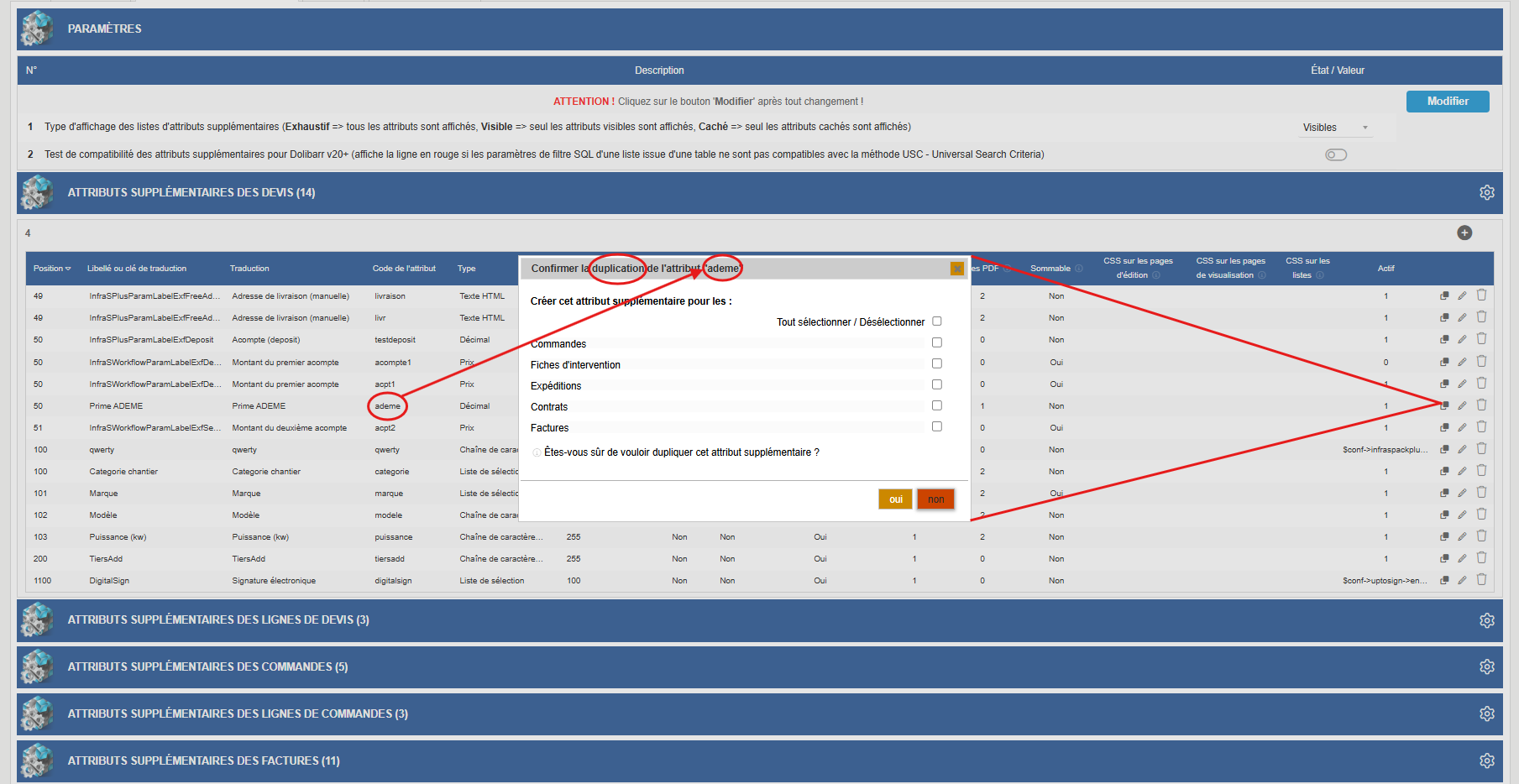Click the 'Traduction' column header
1519x784 pixels.
coord(249,269)
